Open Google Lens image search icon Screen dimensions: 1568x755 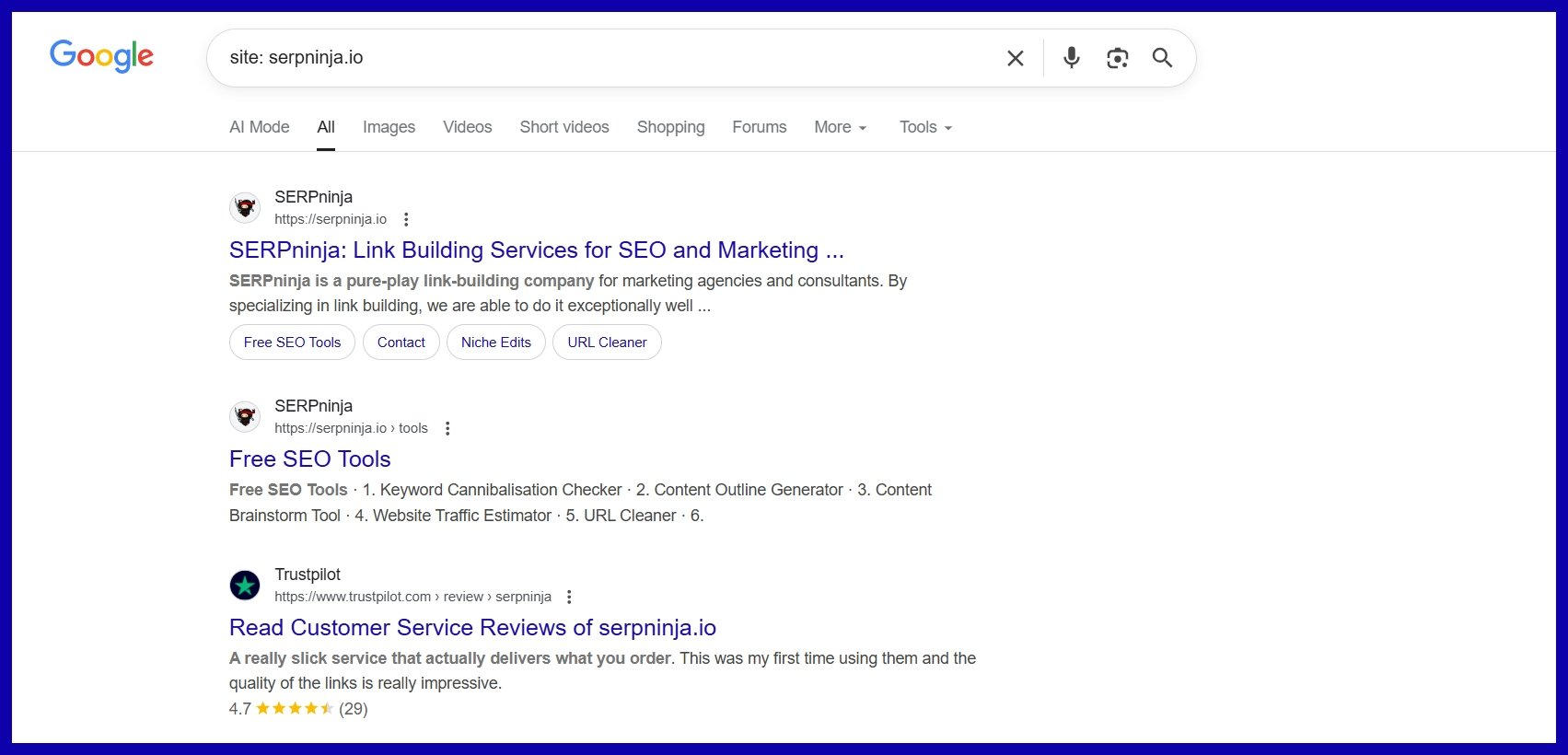[1117, 58]
